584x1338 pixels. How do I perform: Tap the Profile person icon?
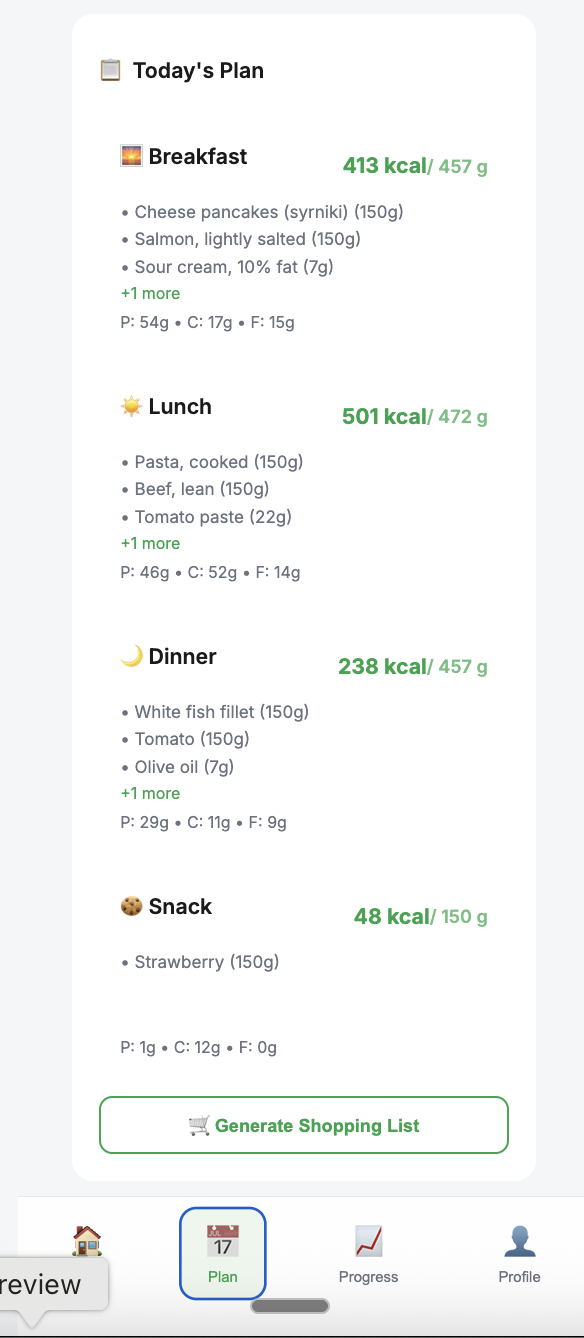pos(519,1239)
